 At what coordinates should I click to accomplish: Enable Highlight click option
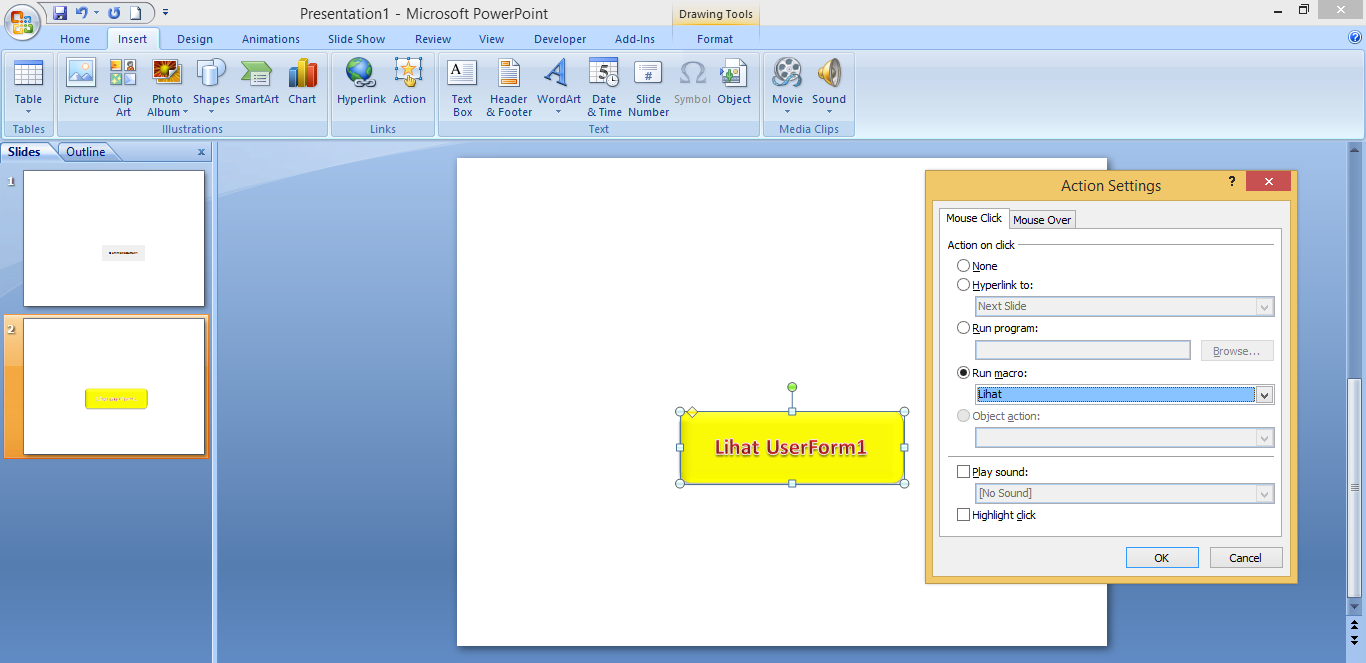[963, 514]
